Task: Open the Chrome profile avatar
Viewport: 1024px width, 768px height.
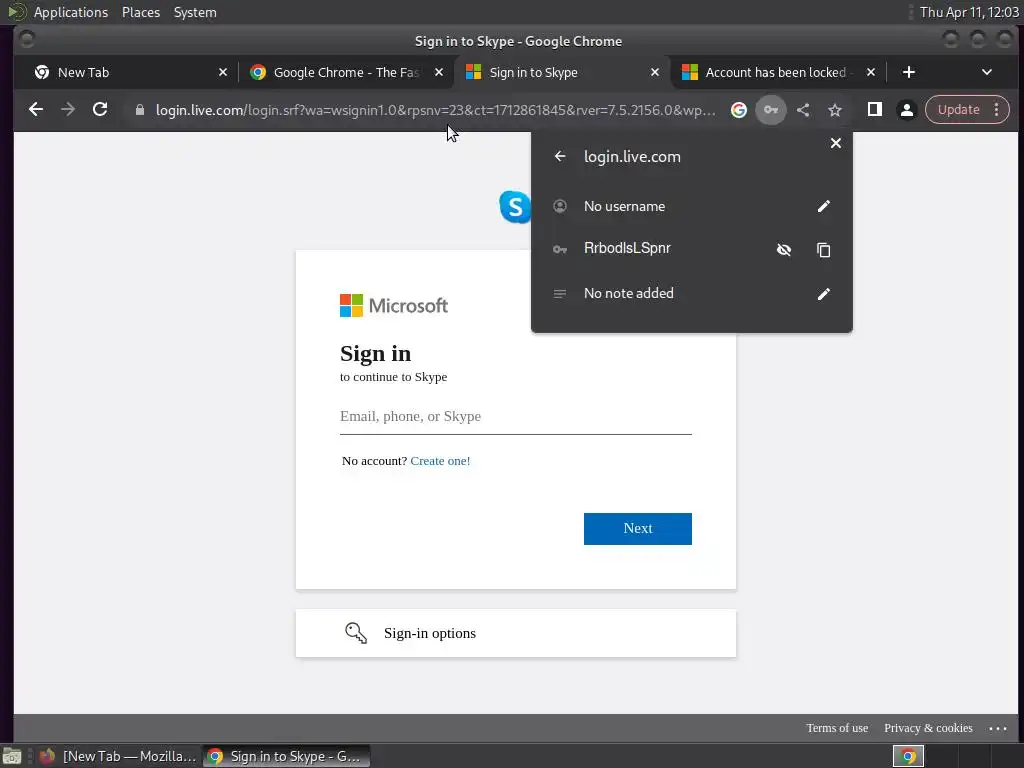Action: click(906, 110)
